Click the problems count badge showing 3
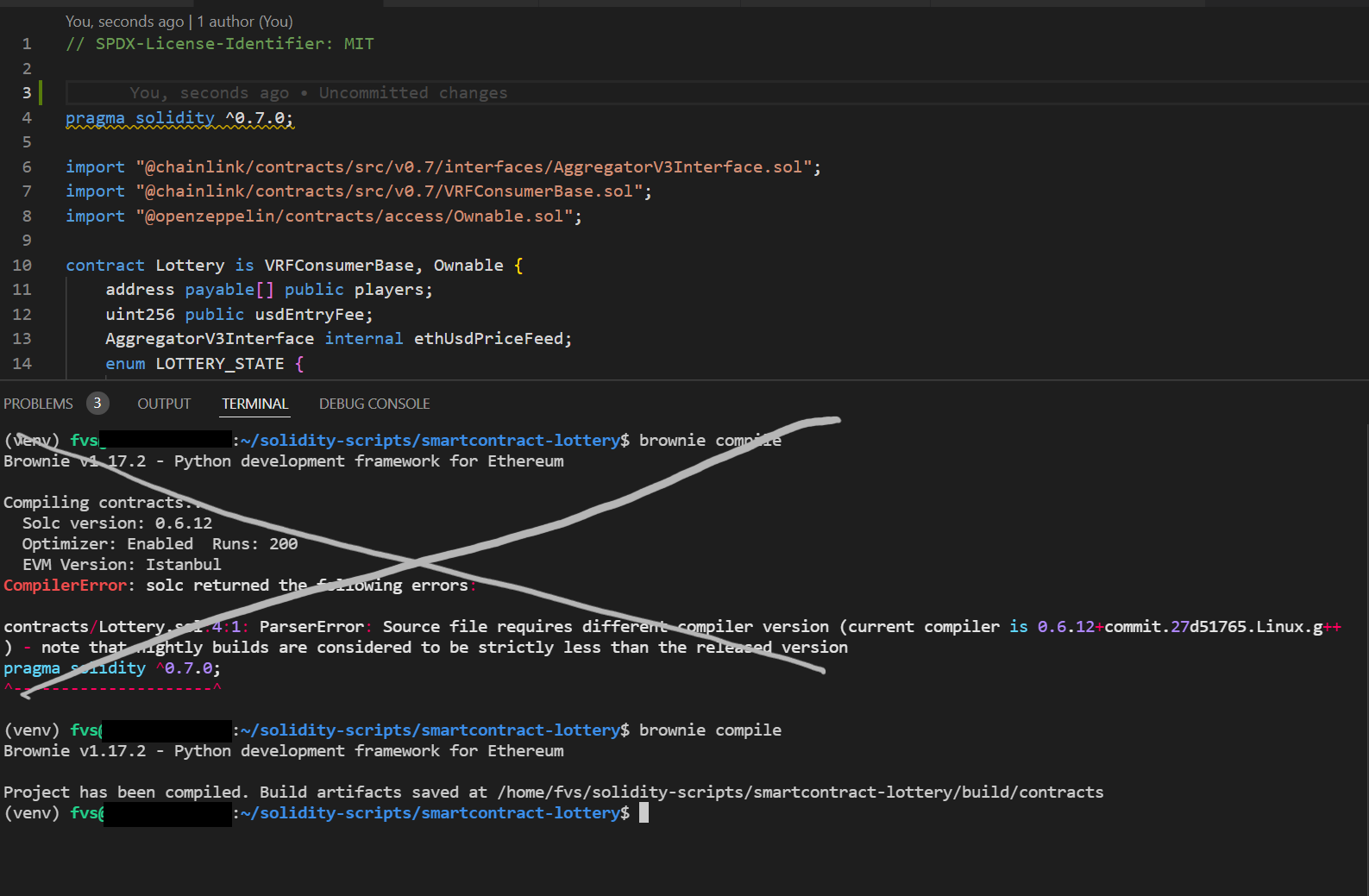Viewport: 1369px width, 896px height. click(x=97, y=403)
